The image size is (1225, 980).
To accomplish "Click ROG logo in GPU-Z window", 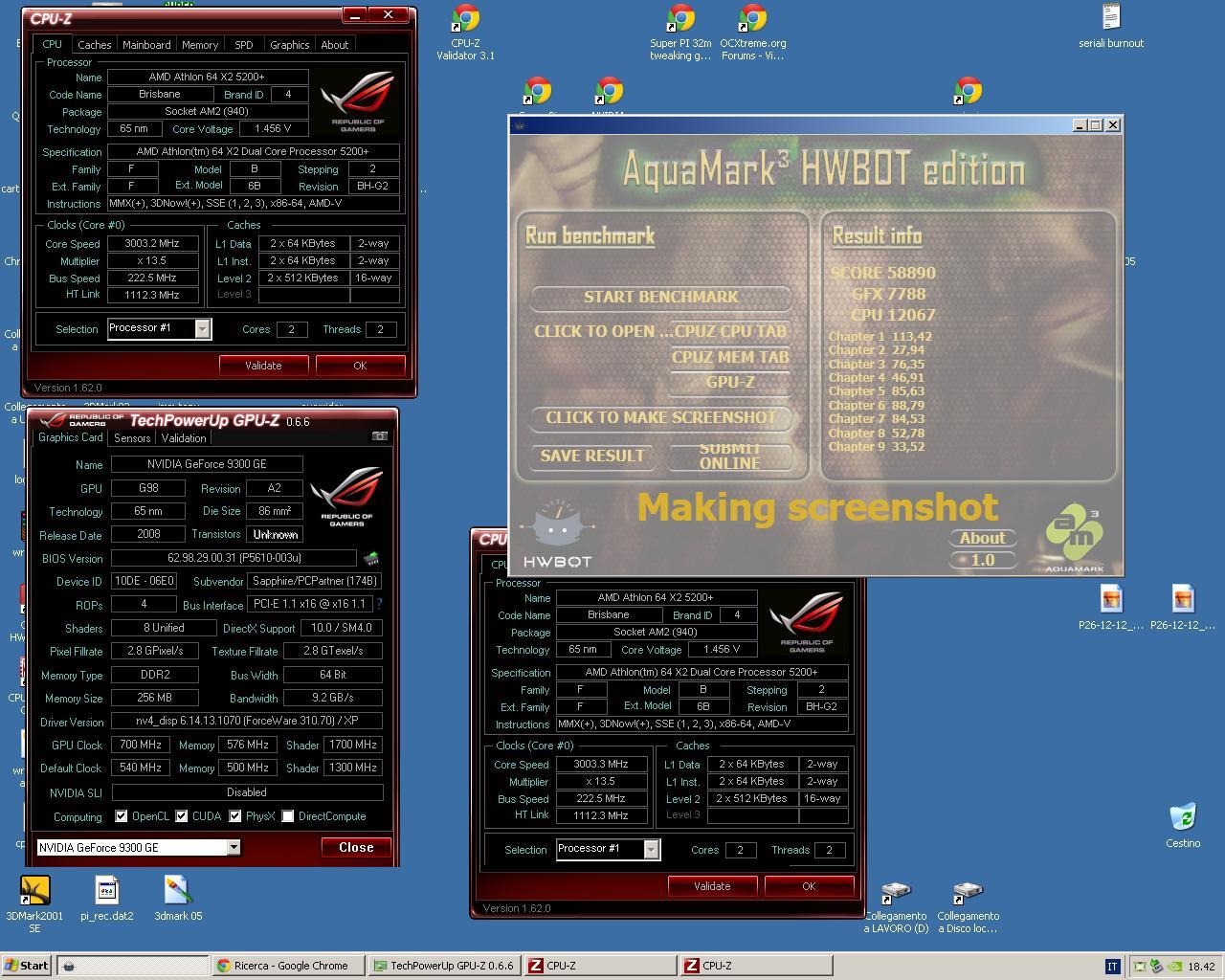I will coord(346,497).
